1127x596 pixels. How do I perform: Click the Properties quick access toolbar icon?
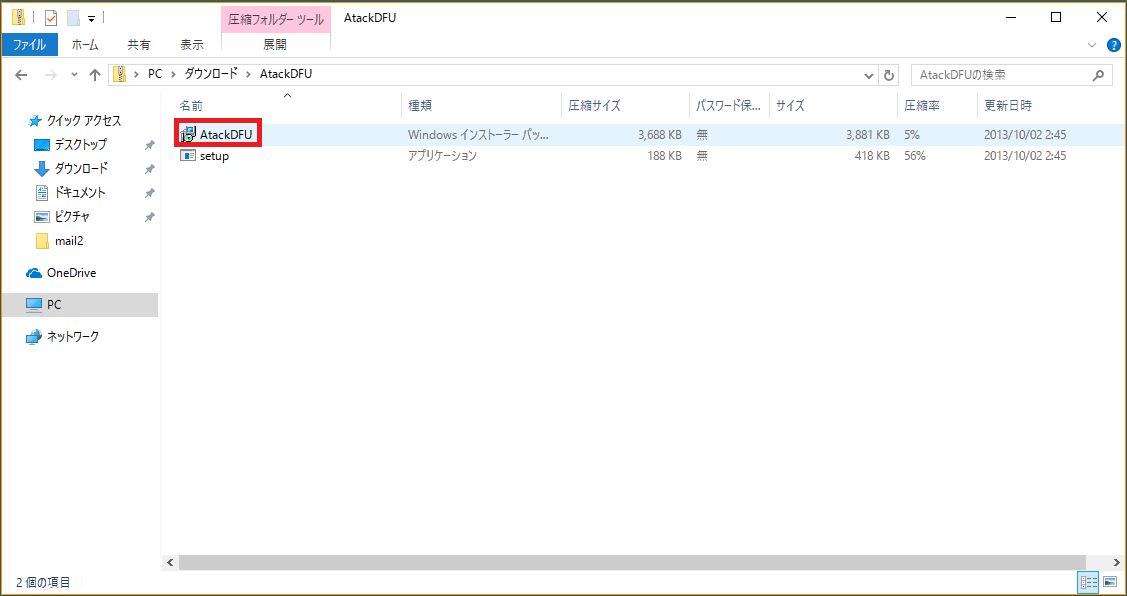(51, 18)
